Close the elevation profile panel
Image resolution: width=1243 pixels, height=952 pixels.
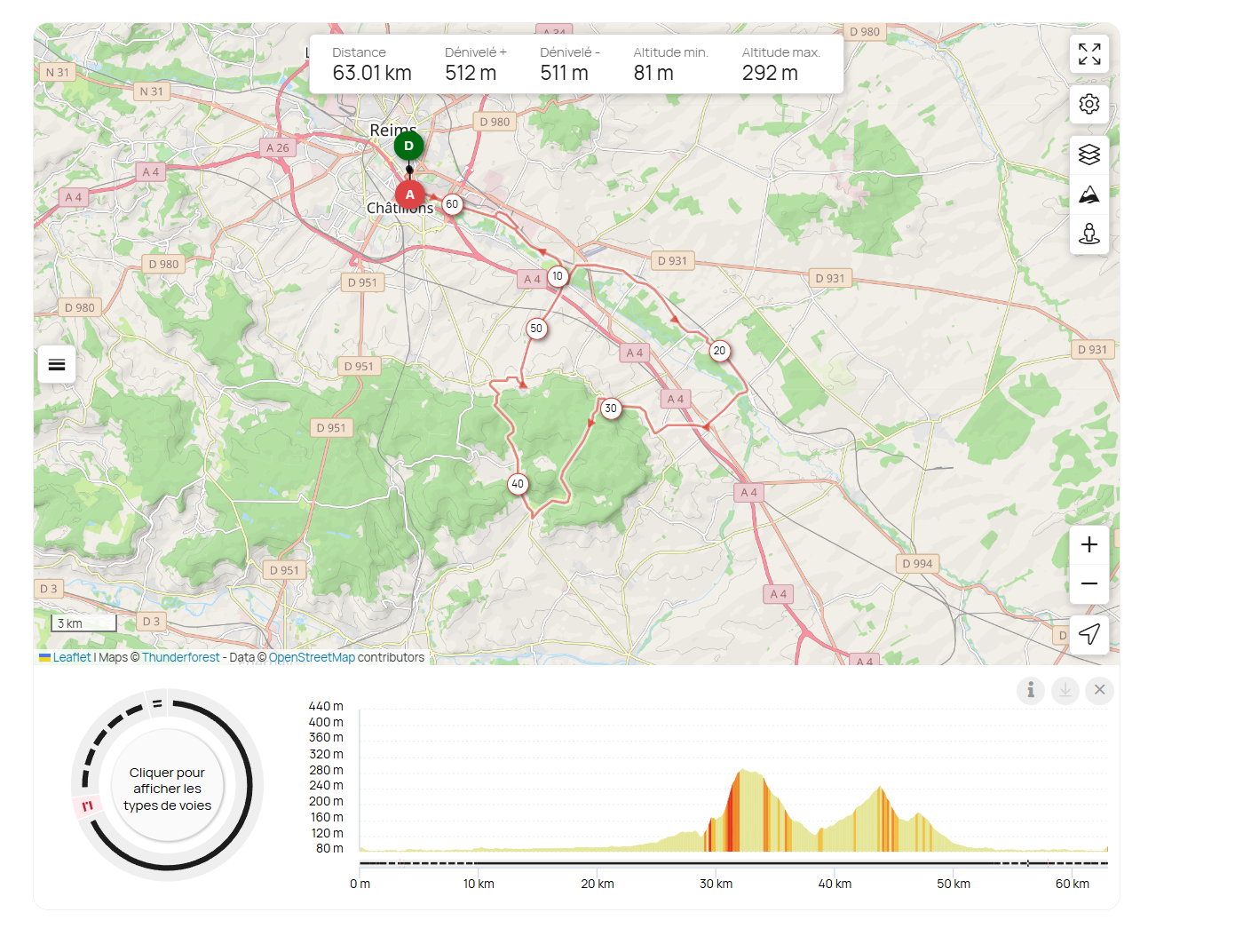[x=1099, y=690]
